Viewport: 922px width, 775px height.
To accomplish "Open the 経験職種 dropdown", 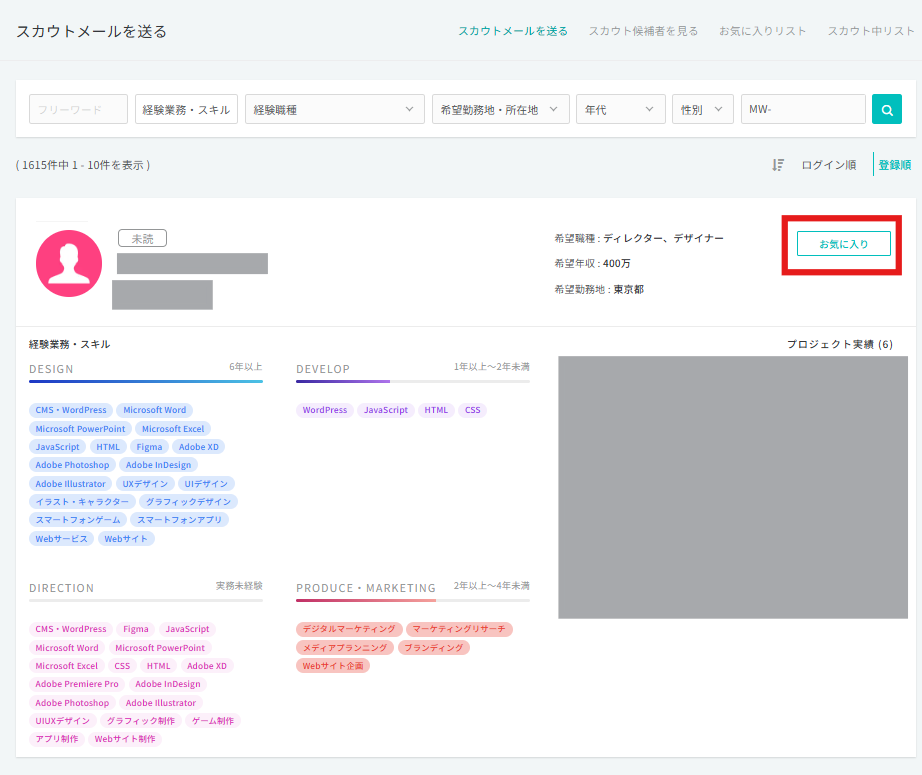I will [x=334, y=109].
